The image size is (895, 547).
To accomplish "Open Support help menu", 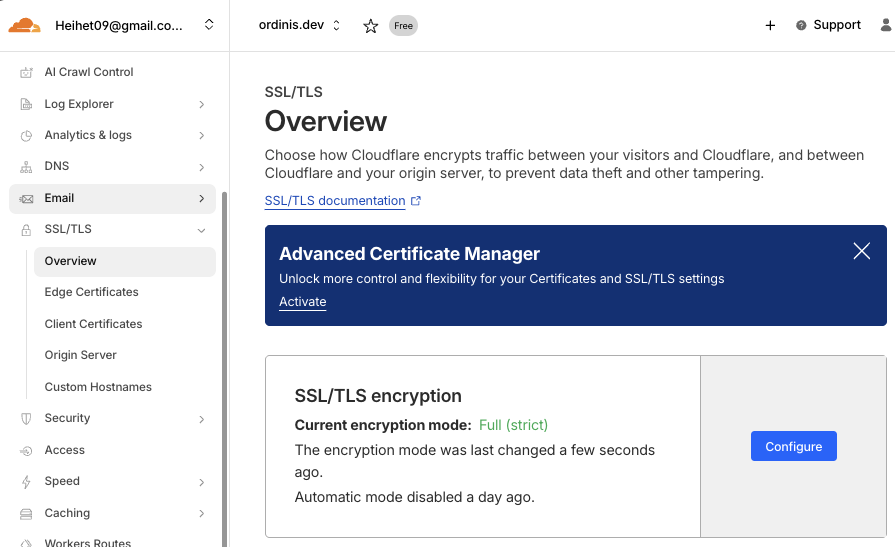I will pyautogui.click(x=828, y=25).
